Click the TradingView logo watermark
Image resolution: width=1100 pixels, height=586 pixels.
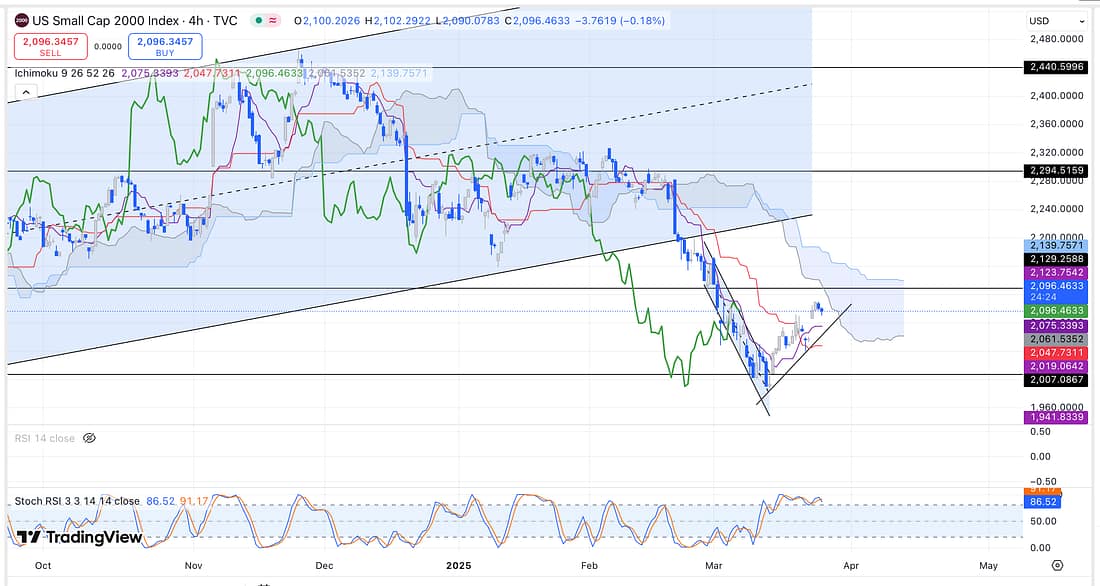[76, 537]
